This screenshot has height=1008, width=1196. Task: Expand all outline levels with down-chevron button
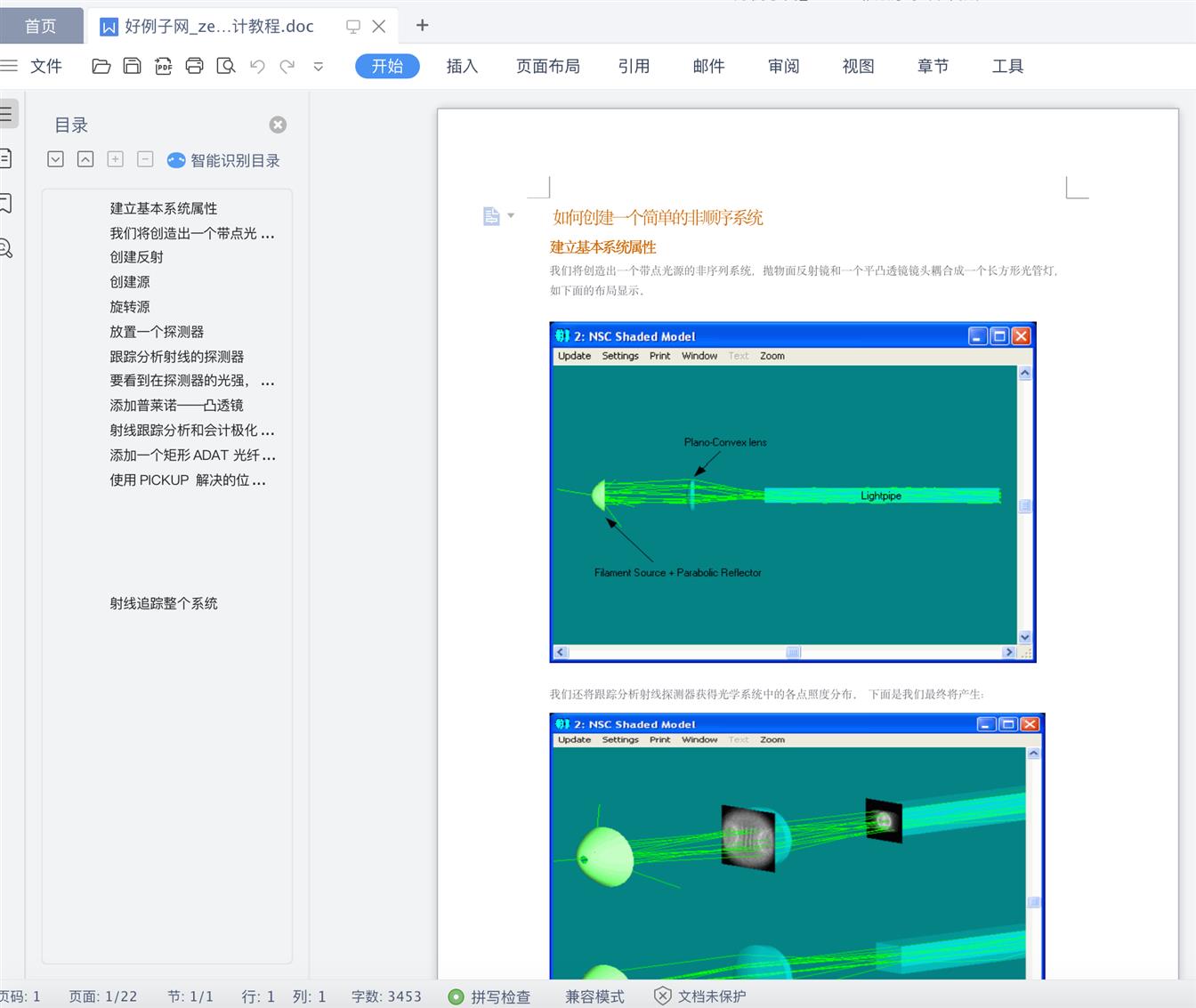pos(55,159)
